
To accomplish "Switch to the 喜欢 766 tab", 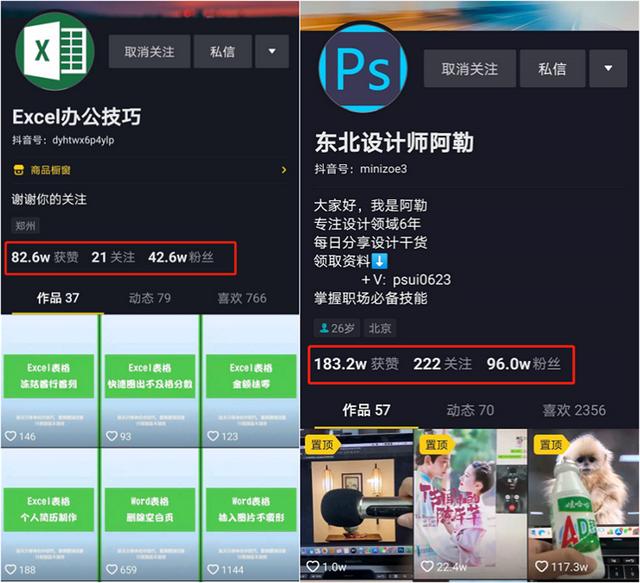I will pyautogui.click(x=242, y=298).
